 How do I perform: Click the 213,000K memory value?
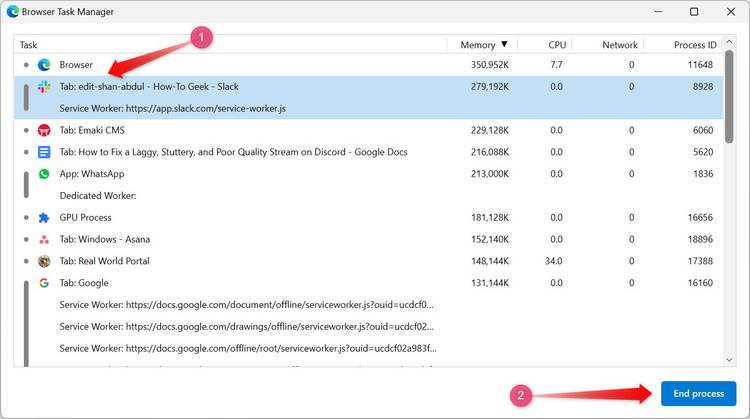[490, 174]
